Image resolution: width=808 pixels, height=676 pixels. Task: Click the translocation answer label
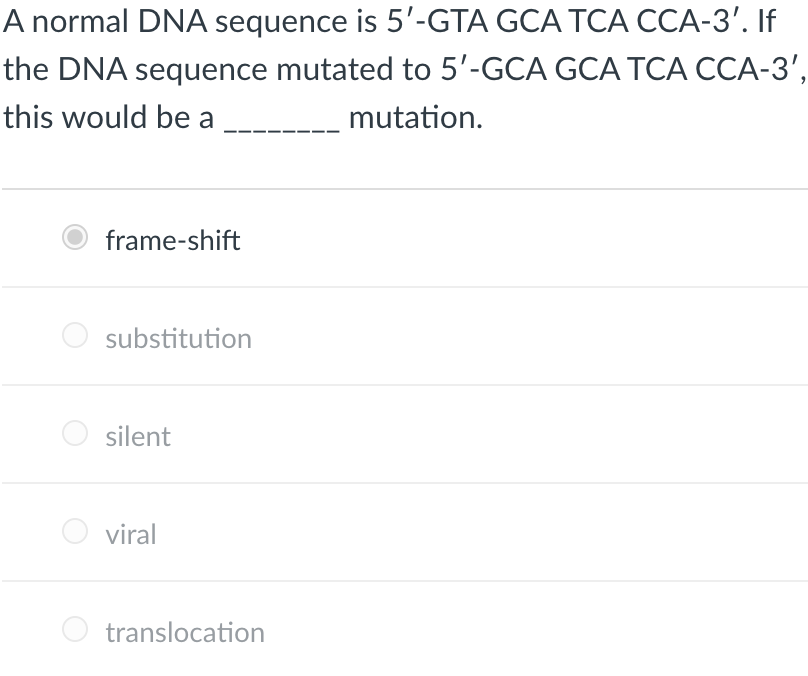(x=185, y=633)
